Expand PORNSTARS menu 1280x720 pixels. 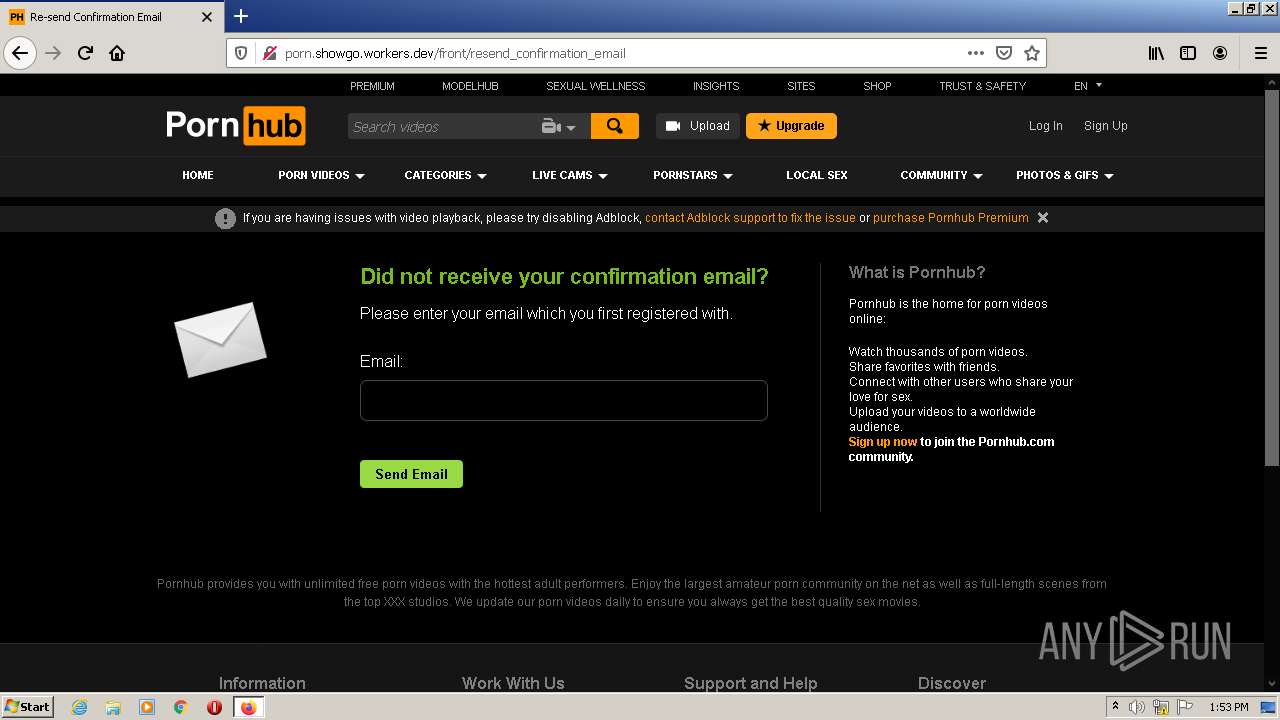click(693, 175)
